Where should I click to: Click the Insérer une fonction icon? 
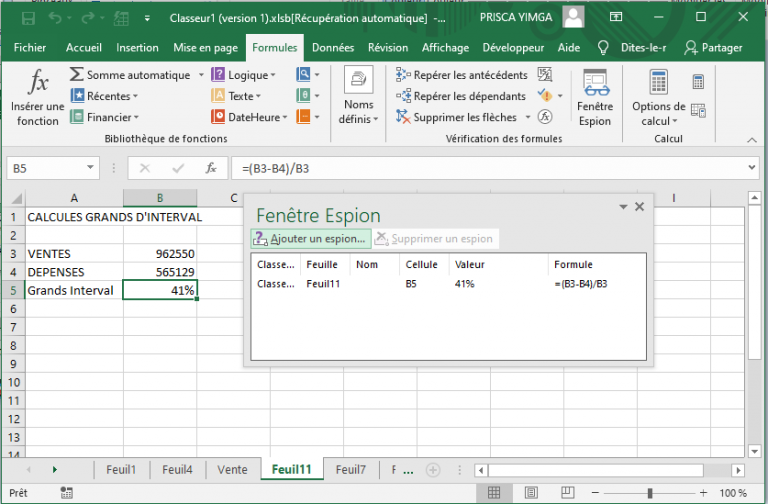click(38, 84)
